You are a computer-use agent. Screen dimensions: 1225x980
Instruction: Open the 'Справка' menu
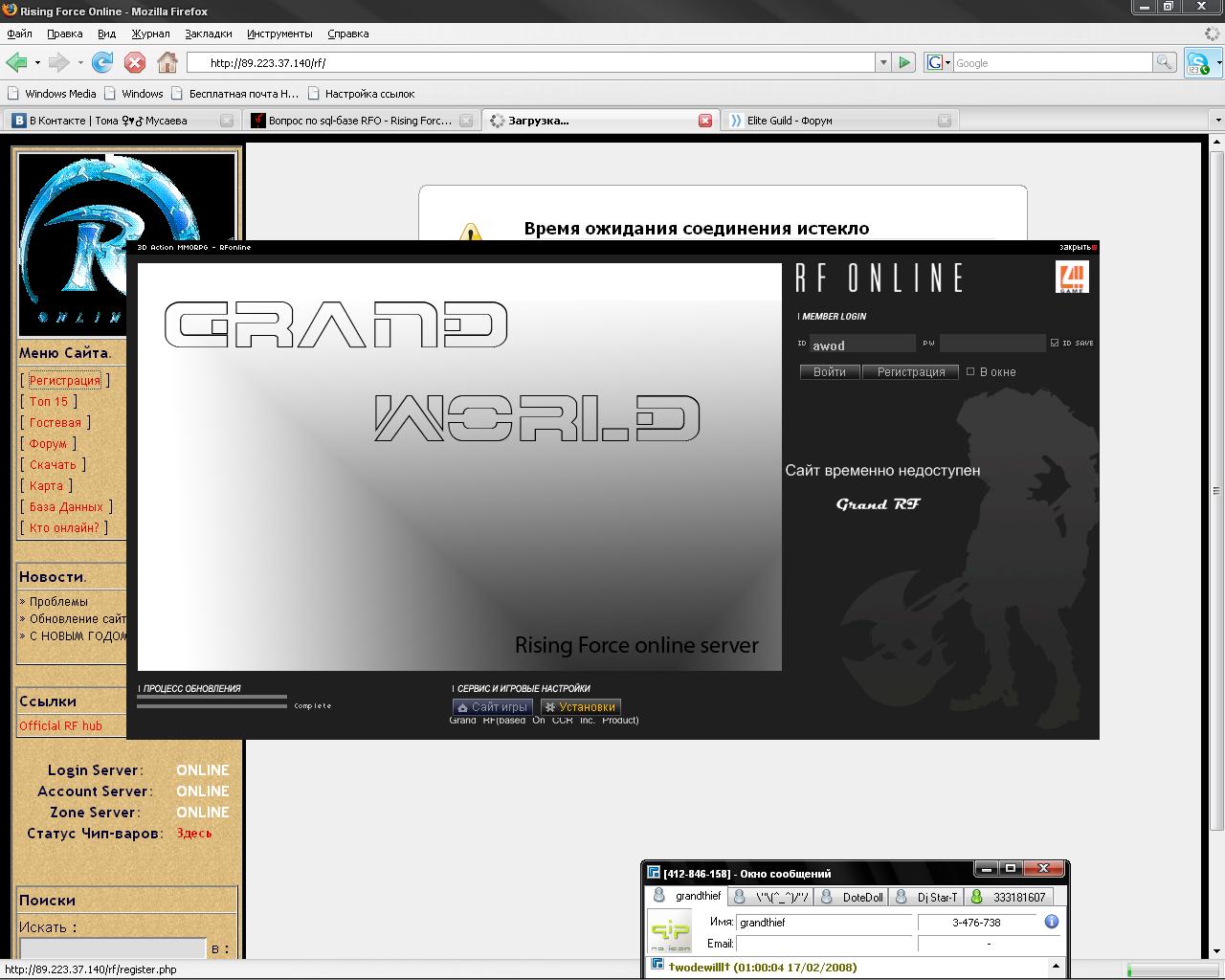tap(347, 33)
